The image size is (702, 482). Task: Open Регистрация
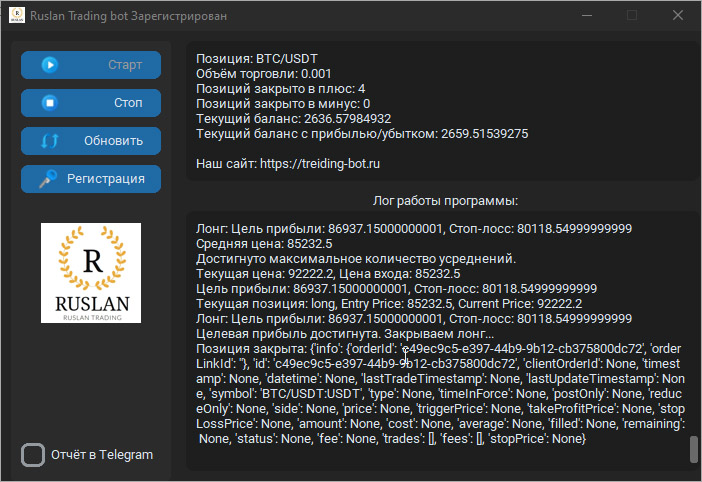(x=91, y=179)
